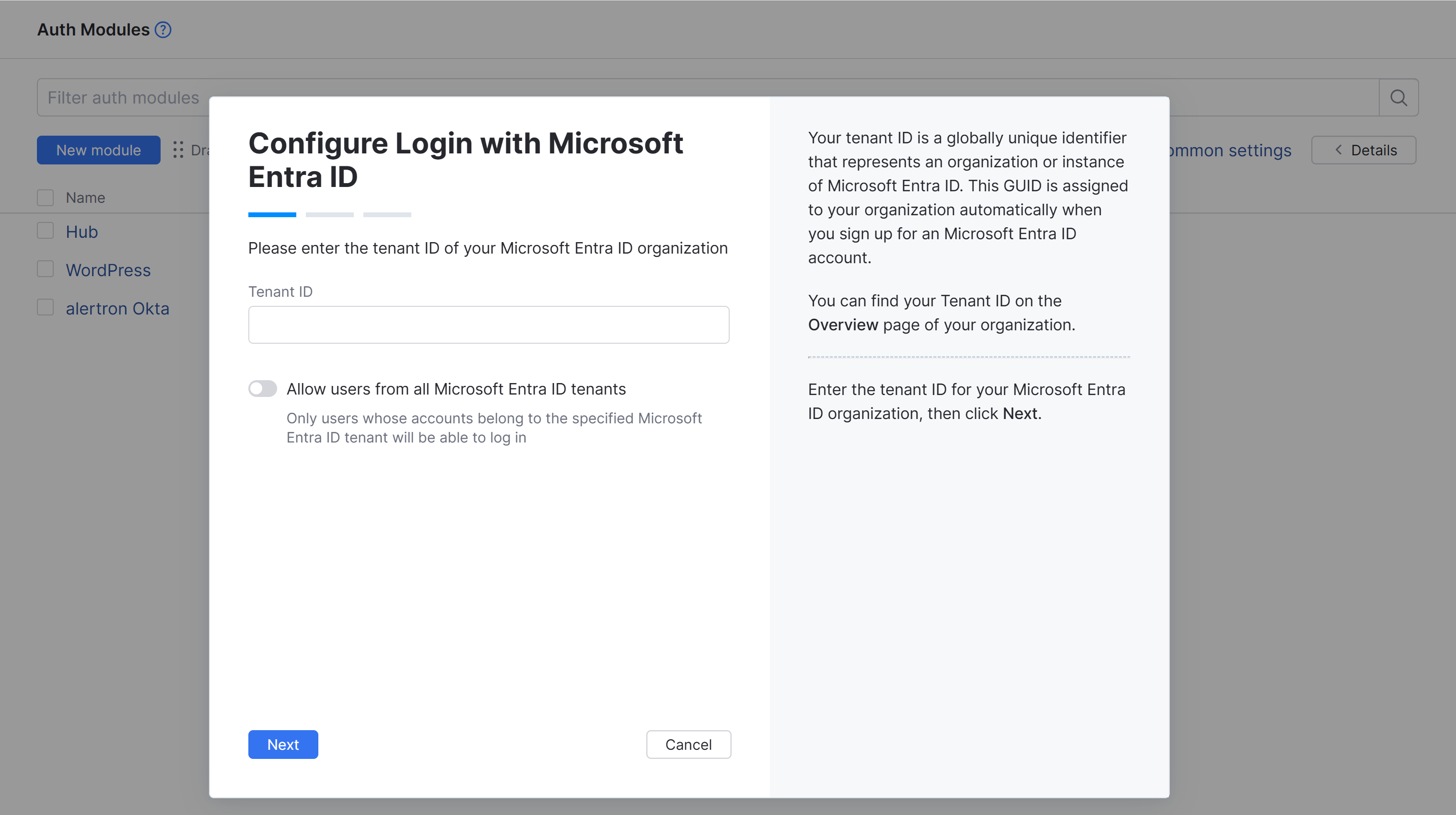Screen dimensions: 1456x815
Task: Click the Auth Modules help question-mark icon
Action: [163, 30]
